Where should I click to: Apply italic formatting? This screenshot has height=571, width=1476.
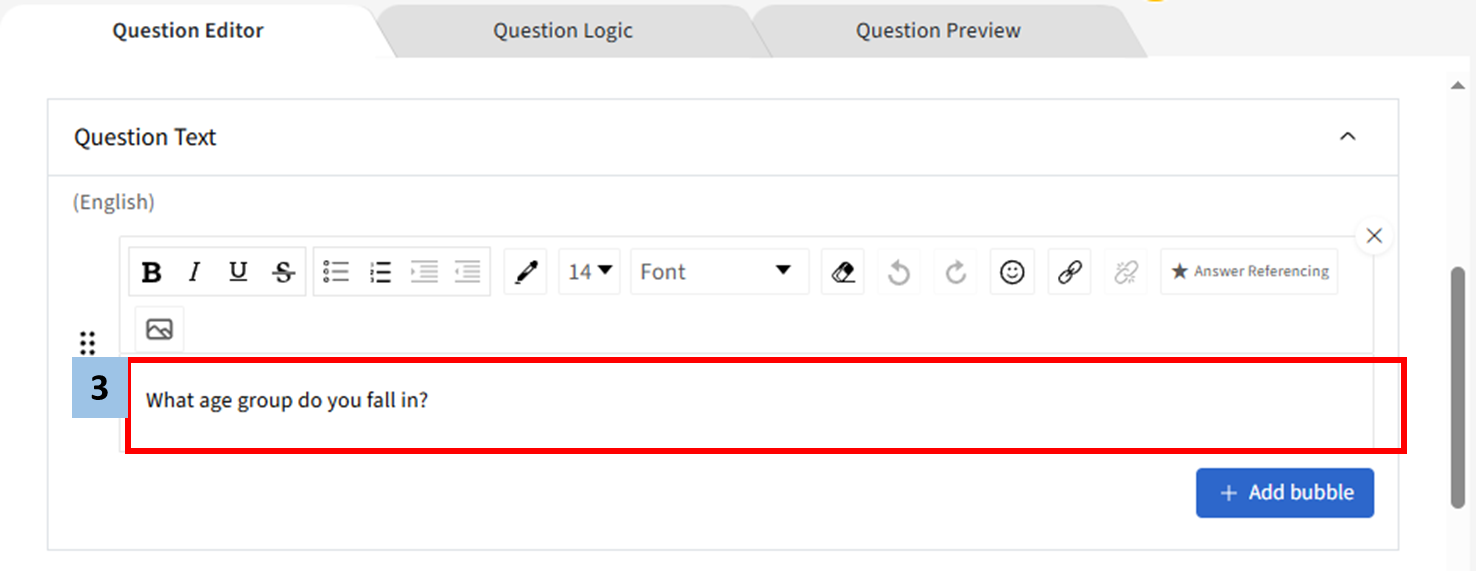pyautogui.click(x=194, y=272)
